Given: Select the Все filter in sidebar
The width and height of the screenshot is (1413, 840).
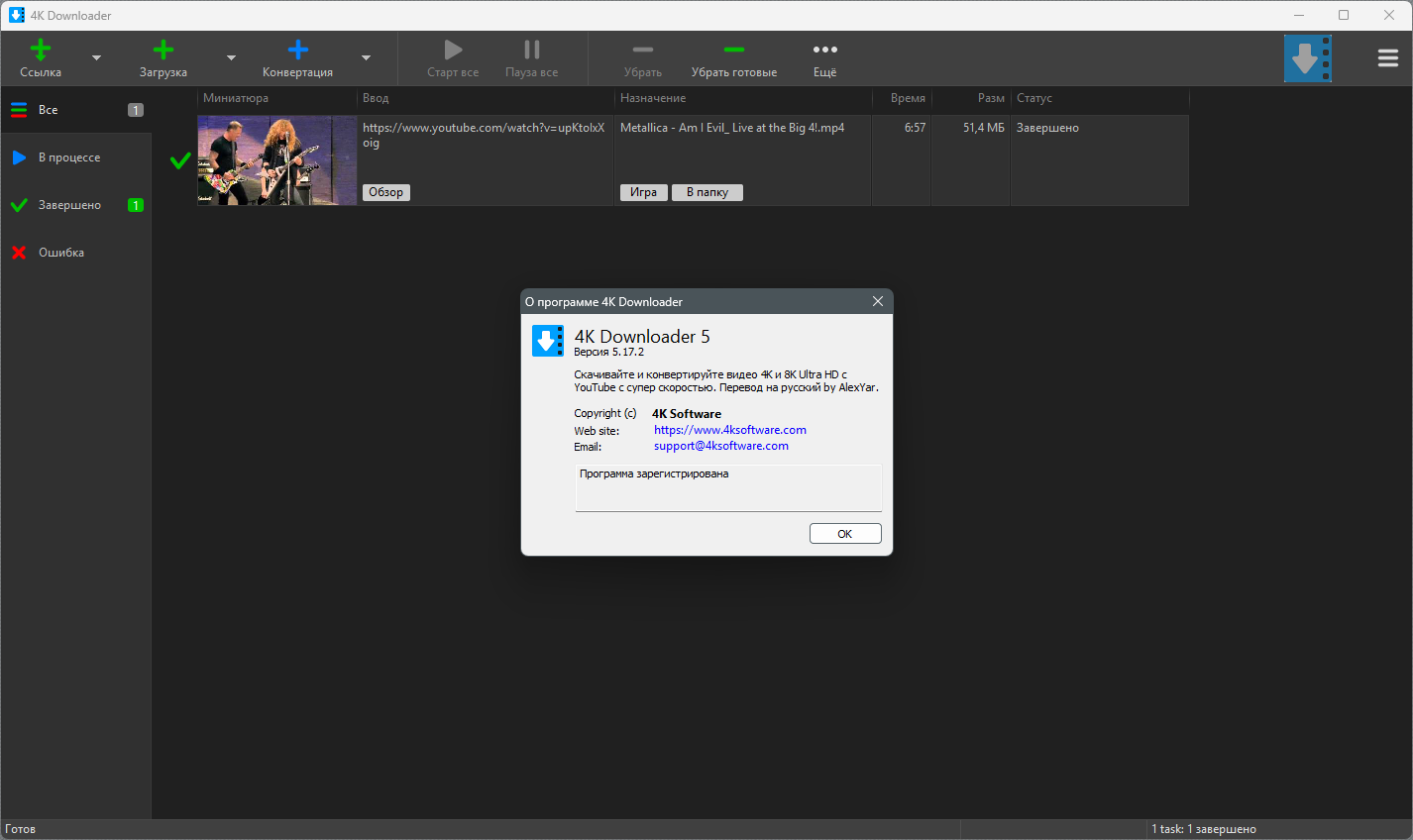Looking at the screenshot, I should click(76, 110).
